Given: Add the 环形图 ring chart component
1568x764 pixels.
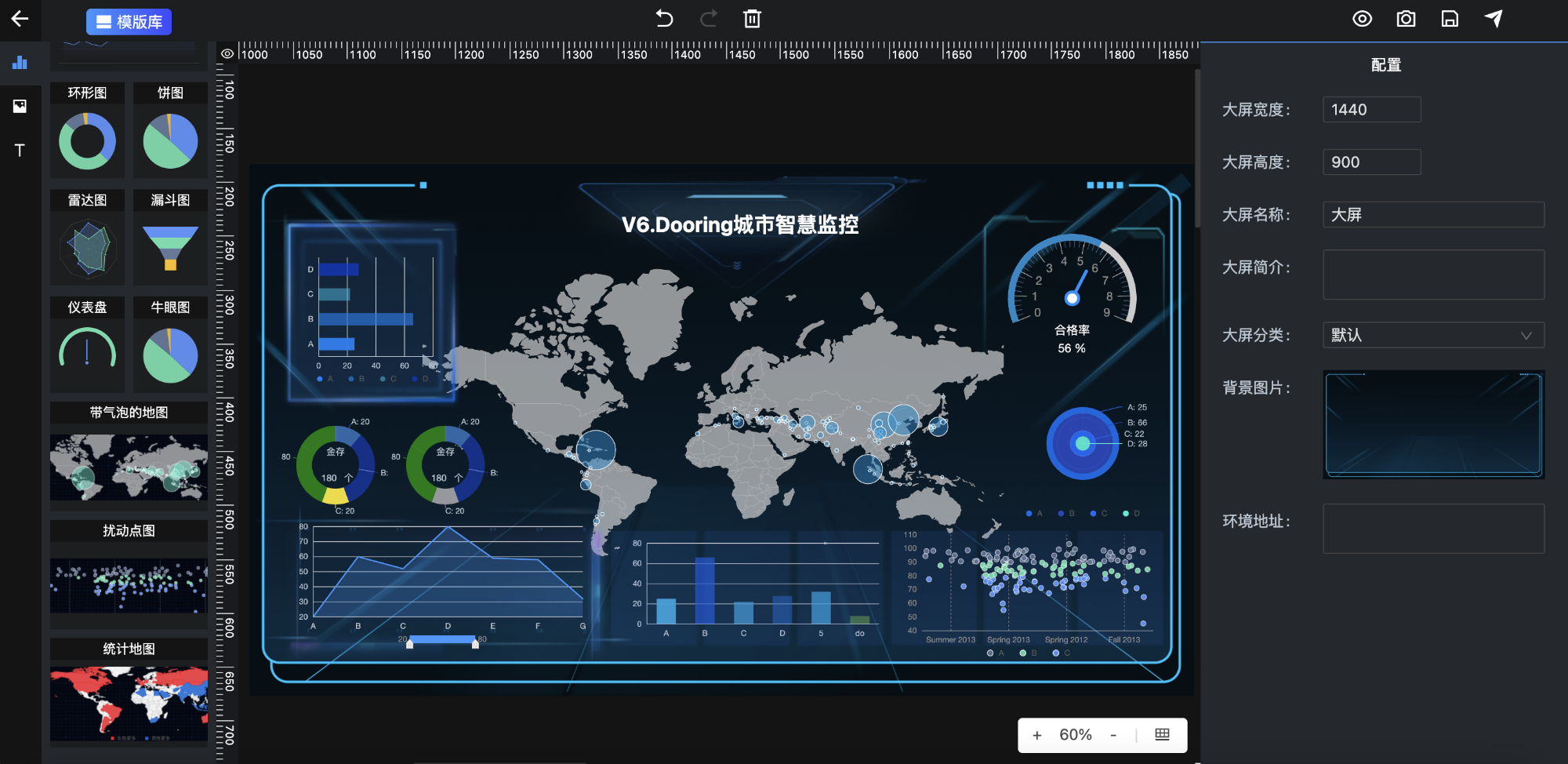Looking at the screenshot, I should (x=87, y=130).
